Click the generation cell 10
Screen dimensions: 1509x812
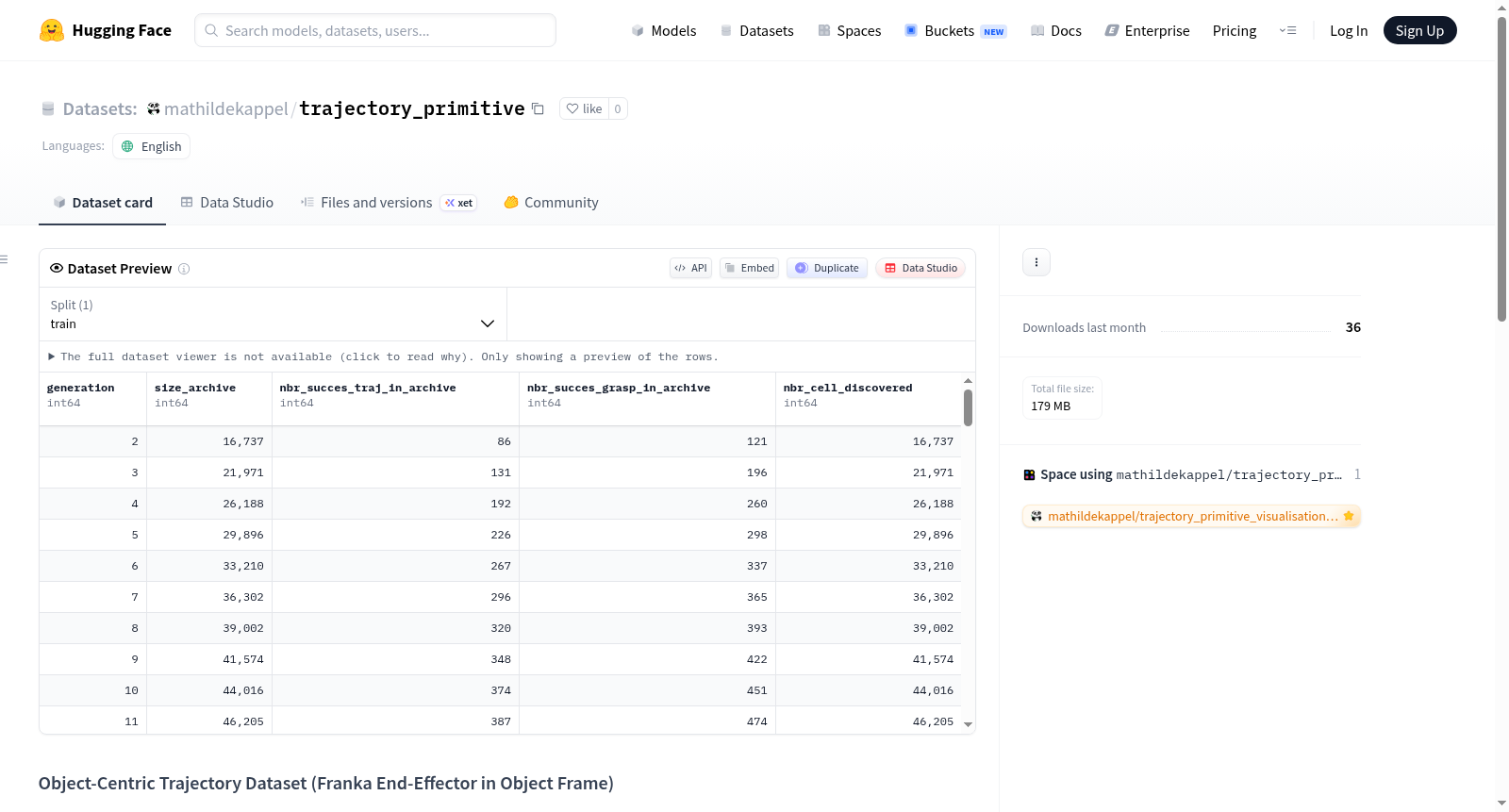tap(92, 690)
